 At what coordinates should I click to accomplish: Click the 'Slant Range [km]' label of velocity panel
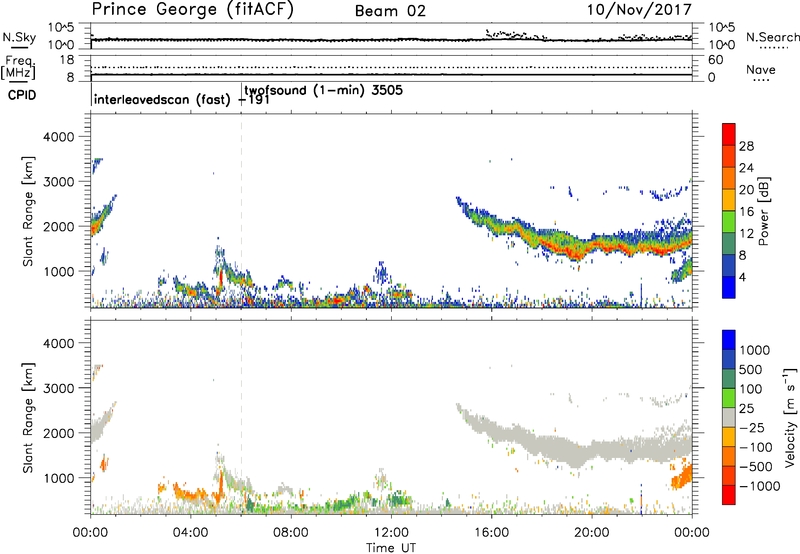coord(28,418)
